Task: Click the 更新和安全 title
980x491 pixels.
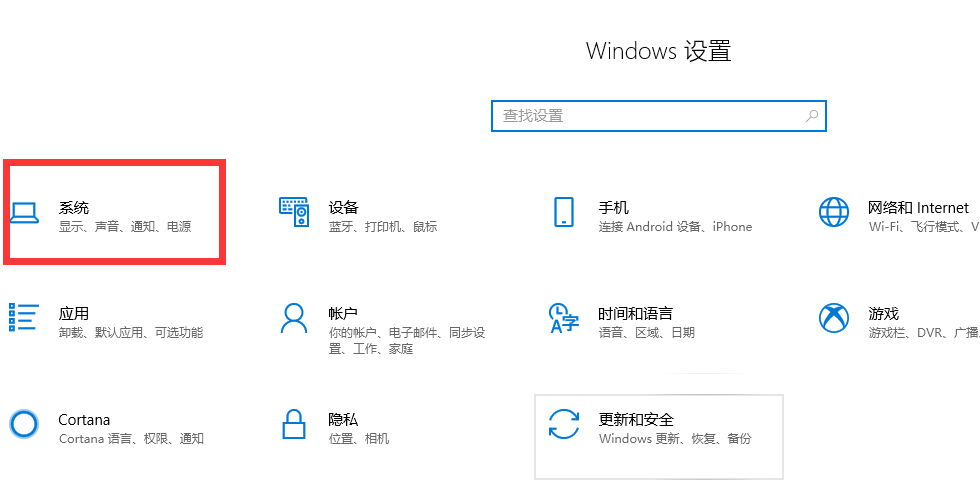Action: coord(636,420)
